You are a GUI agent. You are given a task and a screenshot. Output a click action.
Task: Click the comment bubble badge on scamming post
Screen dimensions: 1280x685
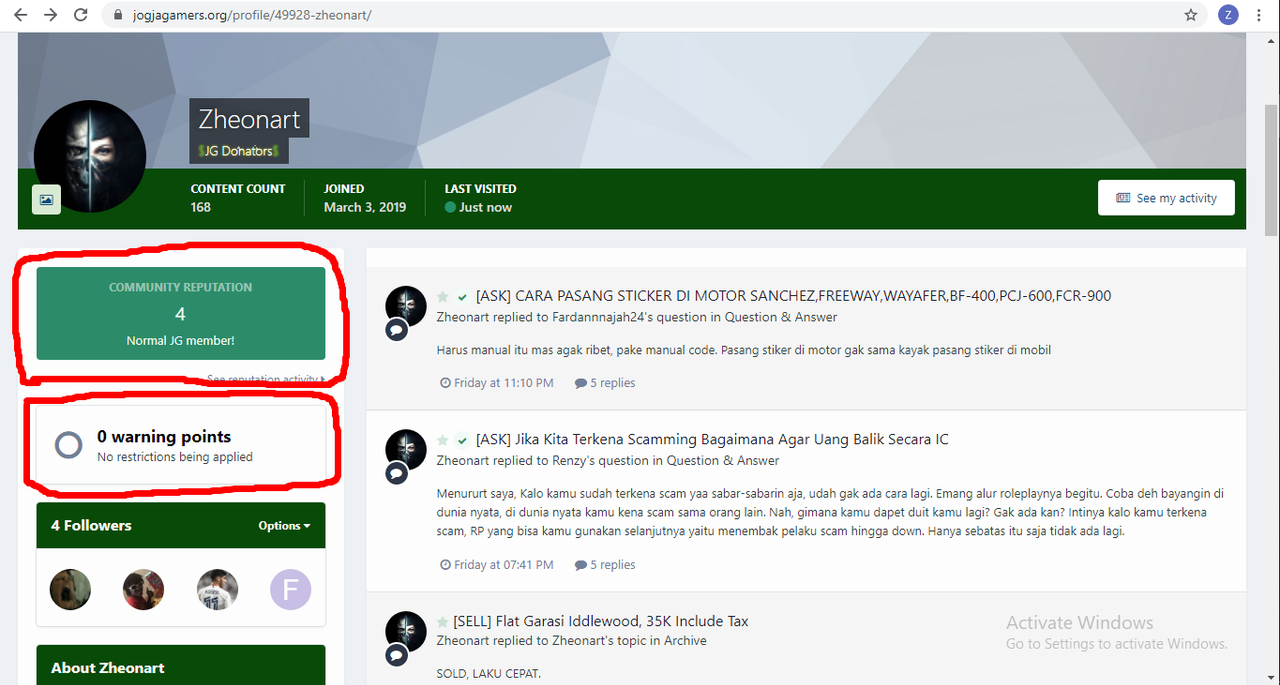(x=397, y=473)
